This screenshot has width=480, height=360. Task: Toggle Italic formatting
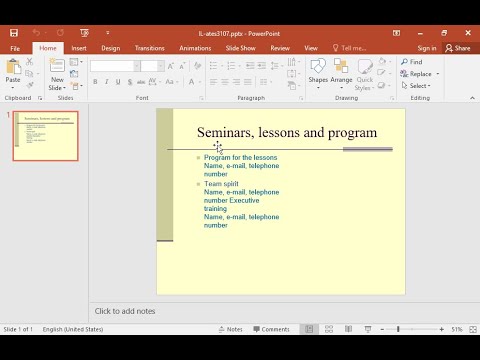click(x=107, y=82)
